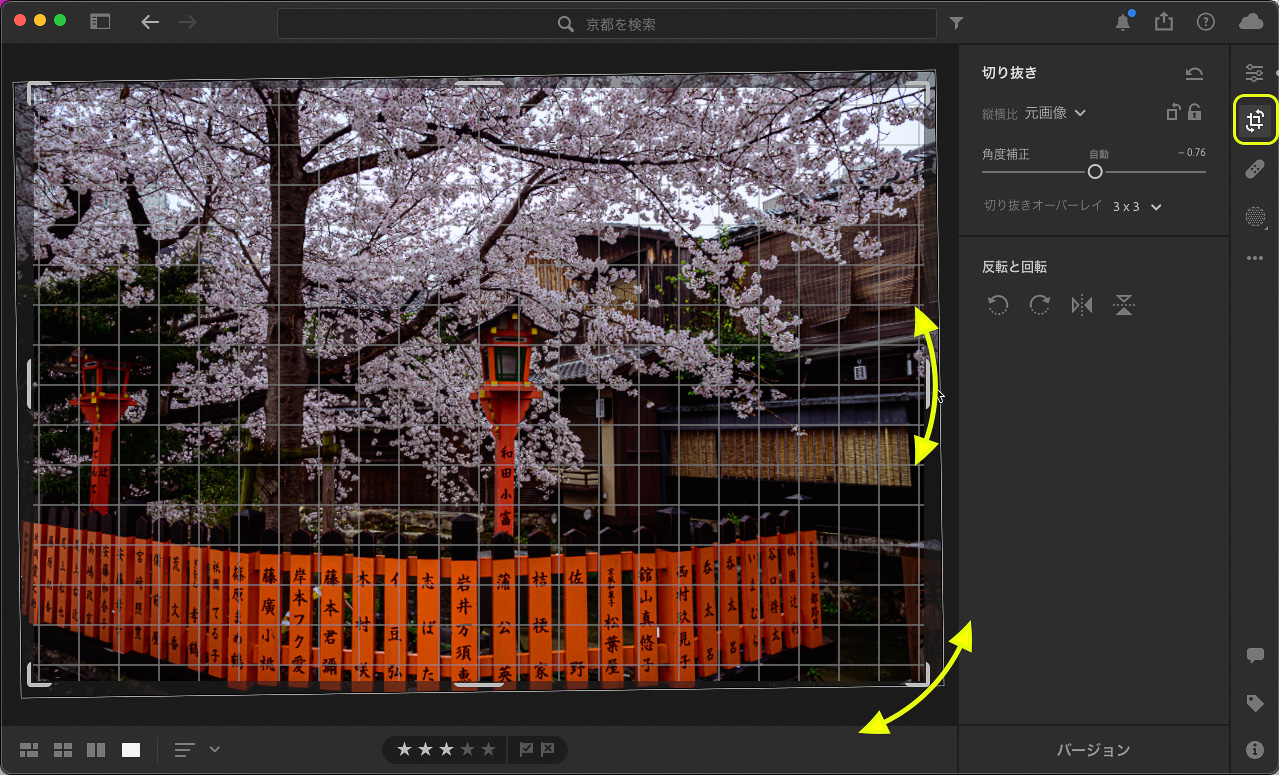This screenshot has width=1279, height=775.
Task: Rotate the photo counterclockwise
Action: tap(997, 305)
